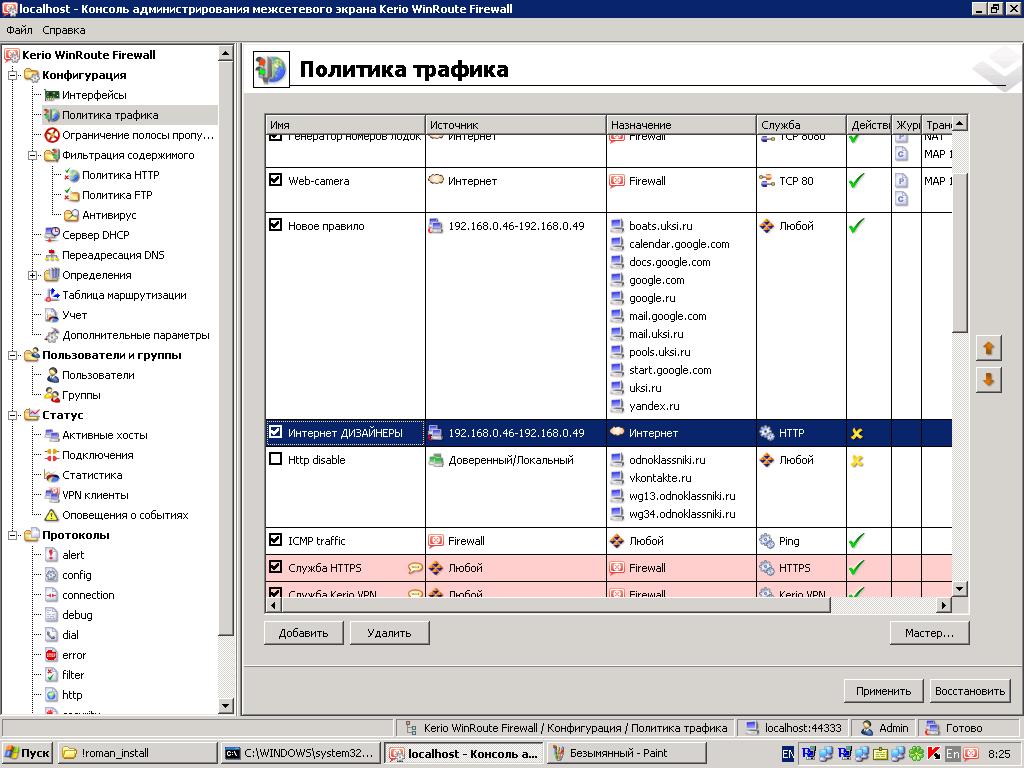This screenshot has height=768, width=1024.
Task: Collapse the Статус tree node
Action: tap(12, 415)
